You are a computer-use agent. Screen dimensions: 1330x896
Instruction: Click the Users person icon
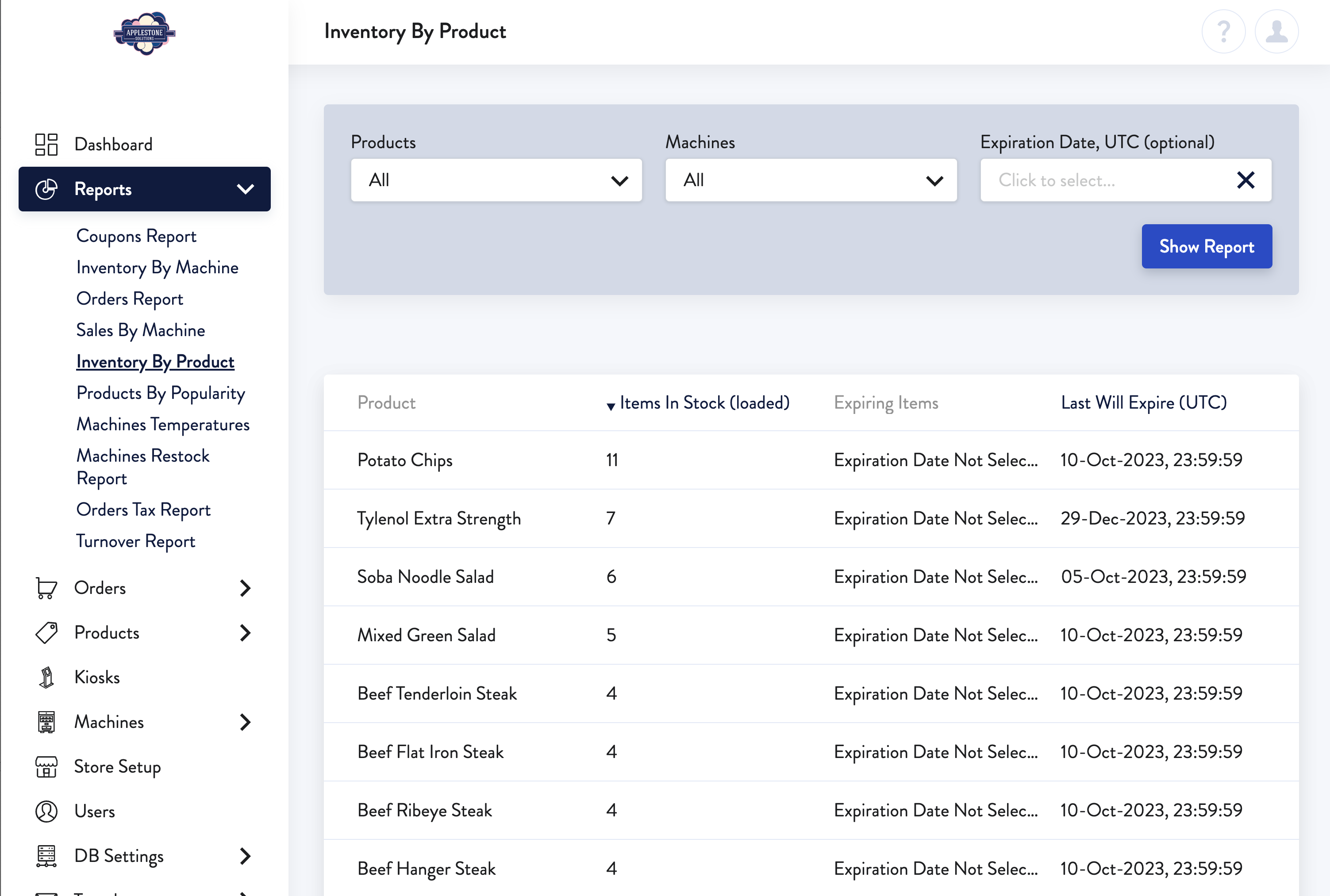[x=46, y=811]
